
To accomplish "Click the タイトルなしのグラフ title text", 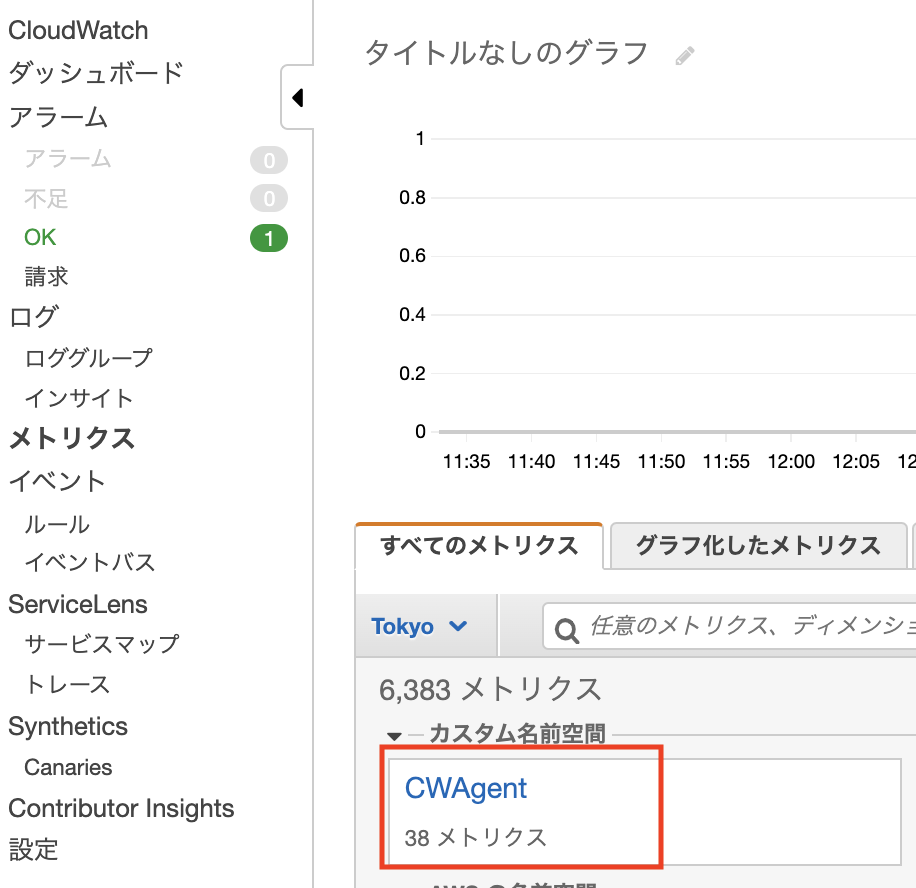I will point(506,53).
